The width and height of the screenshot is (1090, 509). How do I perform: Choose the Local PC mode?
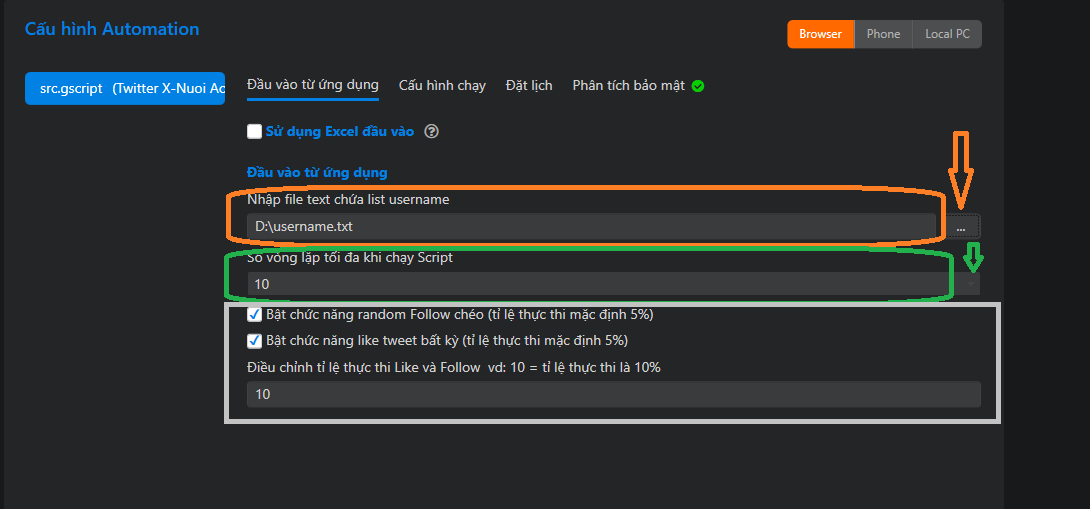click(947, 34)
